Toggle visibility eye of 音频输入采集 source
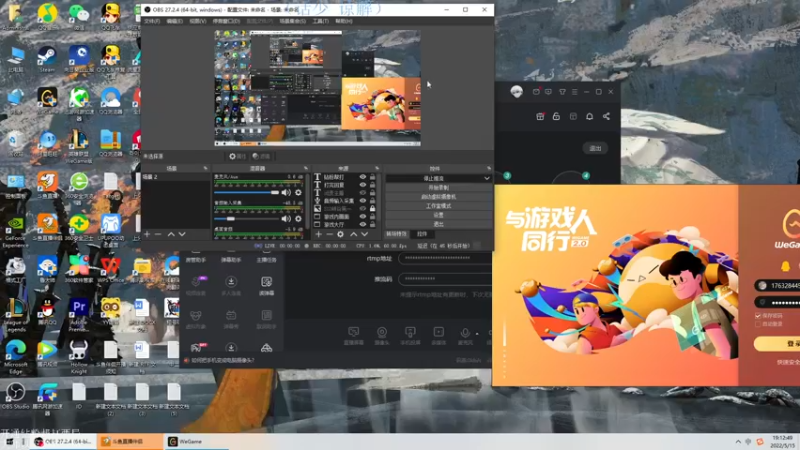The height and width of the screenshot is (450, 800). point(363,201)
